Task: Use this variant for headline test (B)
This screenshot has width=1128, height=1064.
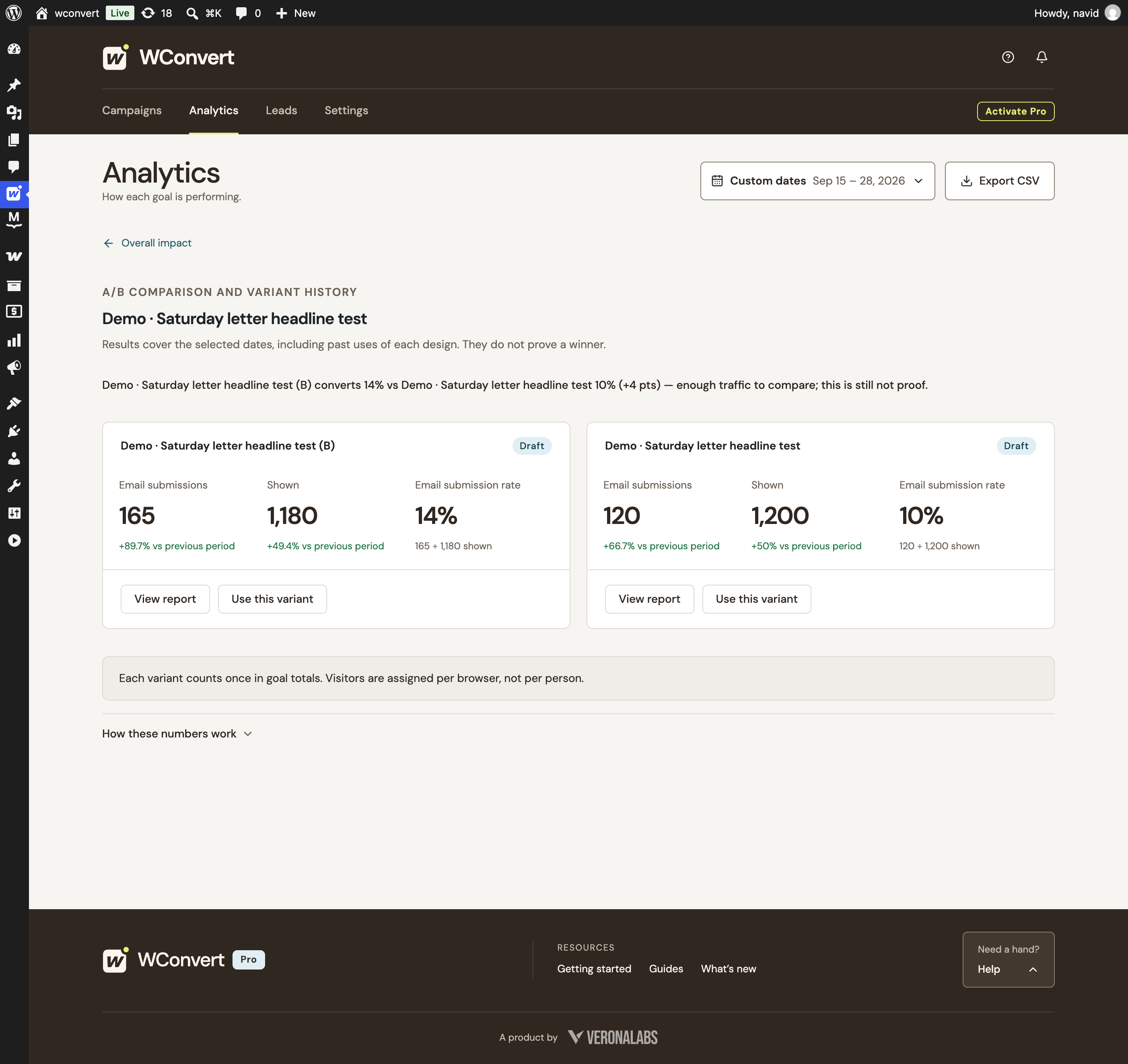Action: click(272, 599)
